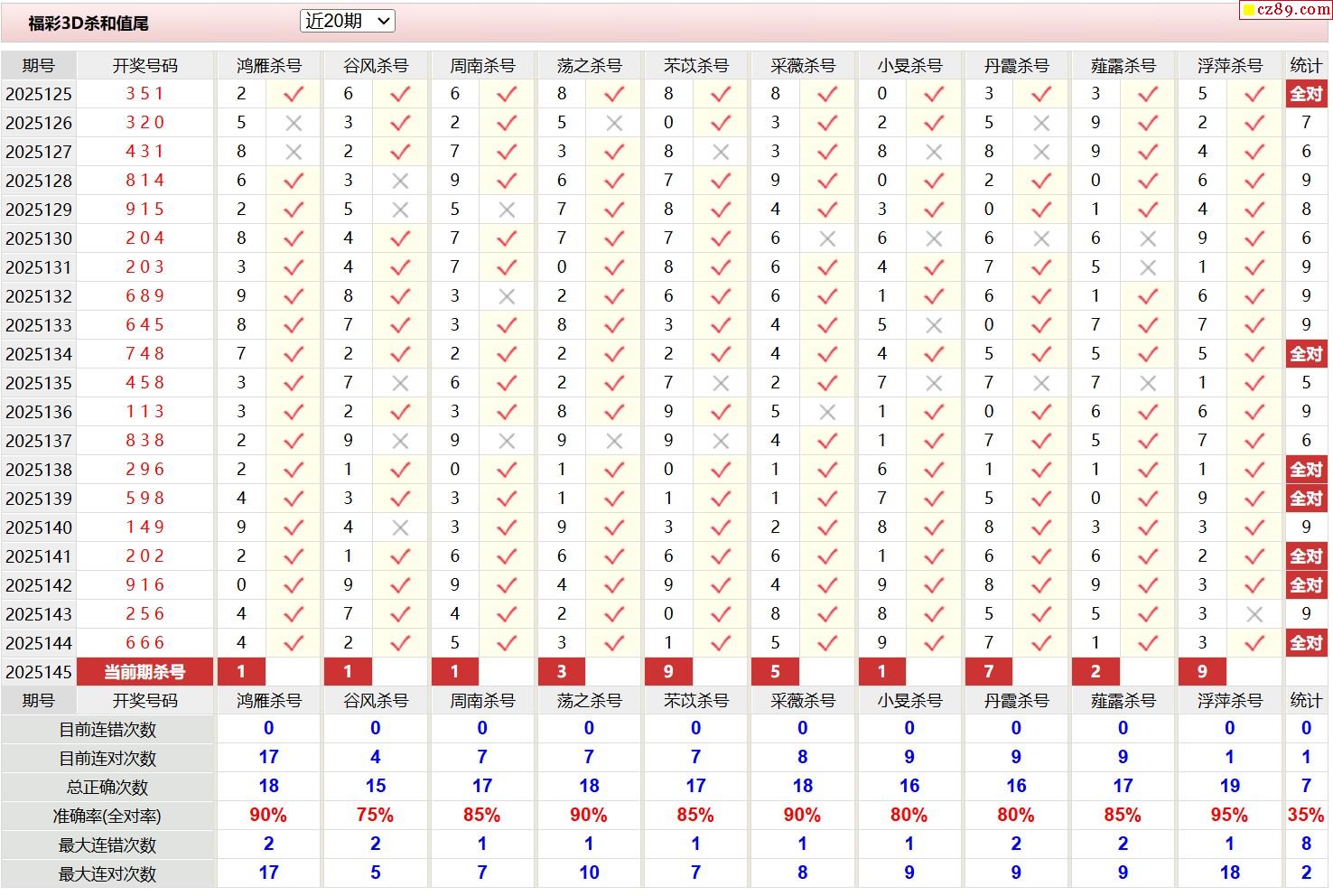Click the top 谷风杀号 column header
1333x896 pixels.
[x=376, y=65]
